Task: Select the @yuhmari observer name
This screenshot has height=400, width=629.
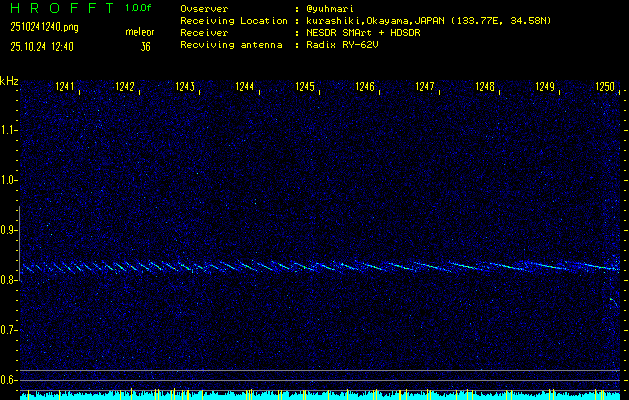Action: pos(336,8)
